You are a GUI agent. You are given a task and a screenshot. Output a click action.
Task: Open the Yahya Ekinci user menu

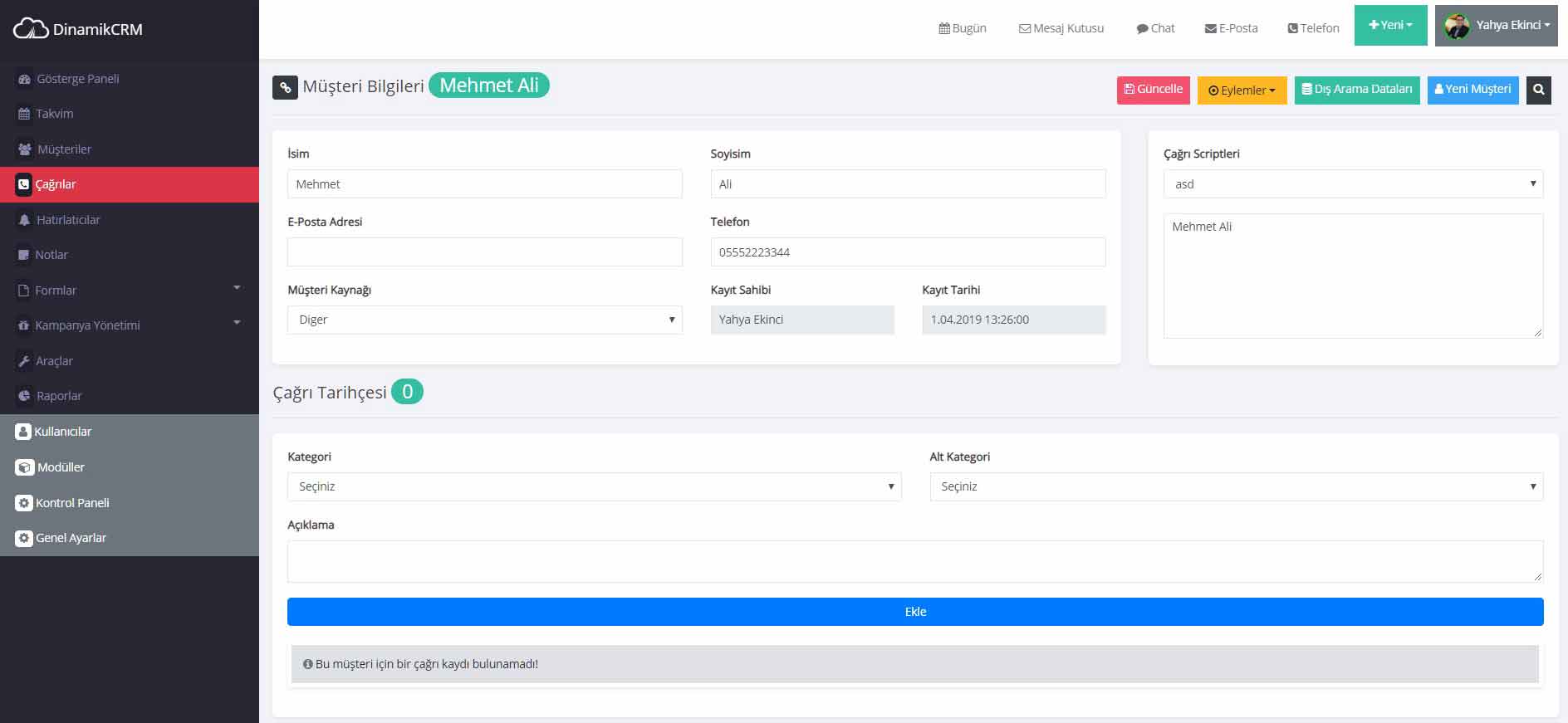[1496, 25]
